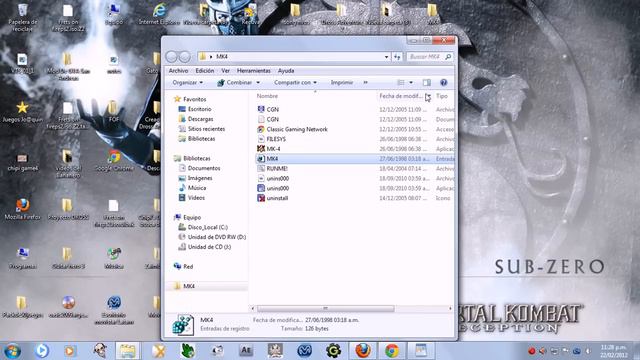Sort by the Nombre column header
The image size is (640, 360).
[x=267, y=96]
